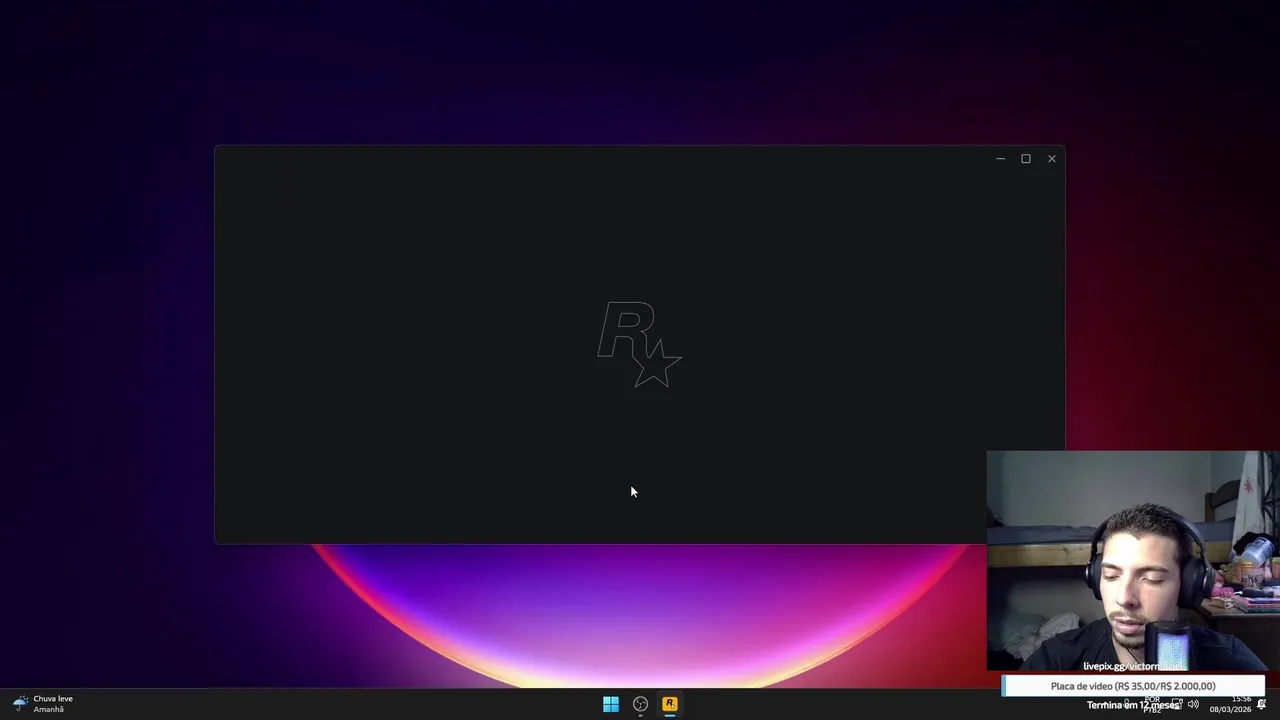Open the 15:56 clock and date
Screen dimensions: 1280x720
(1231, 704)
